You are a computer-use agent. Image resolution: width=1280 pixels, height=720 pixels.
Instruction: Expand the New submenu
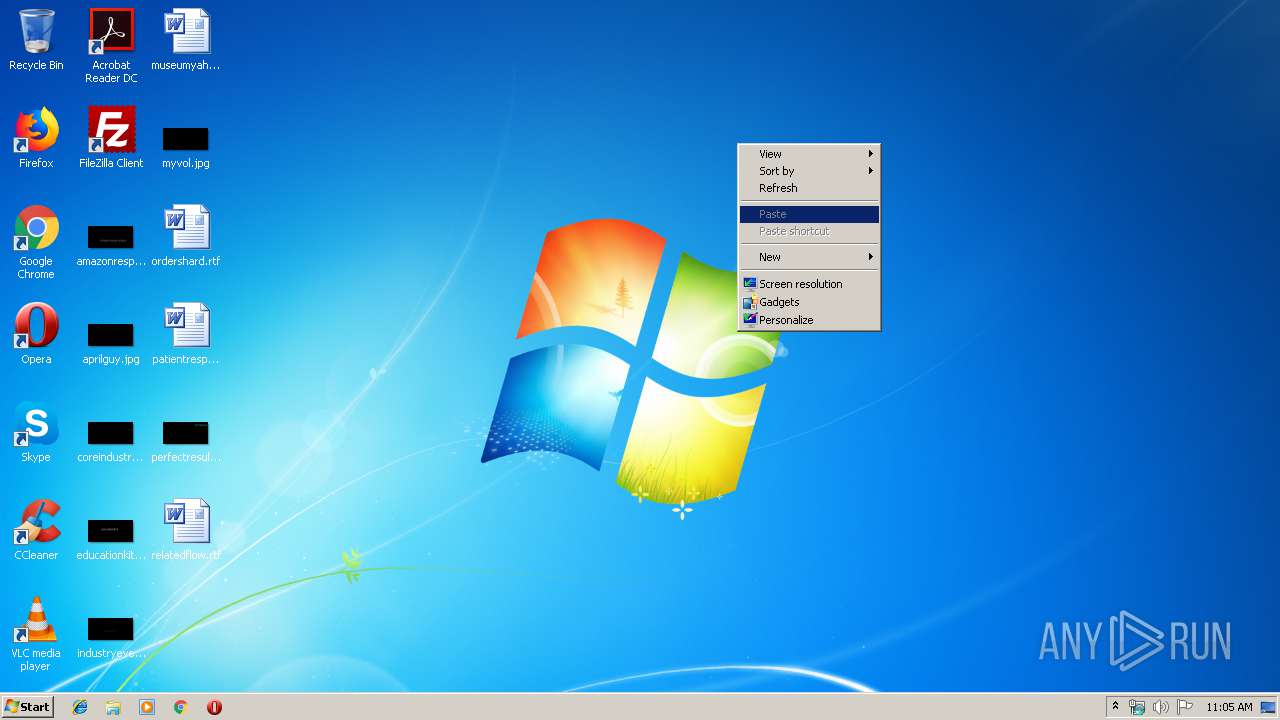809,257
